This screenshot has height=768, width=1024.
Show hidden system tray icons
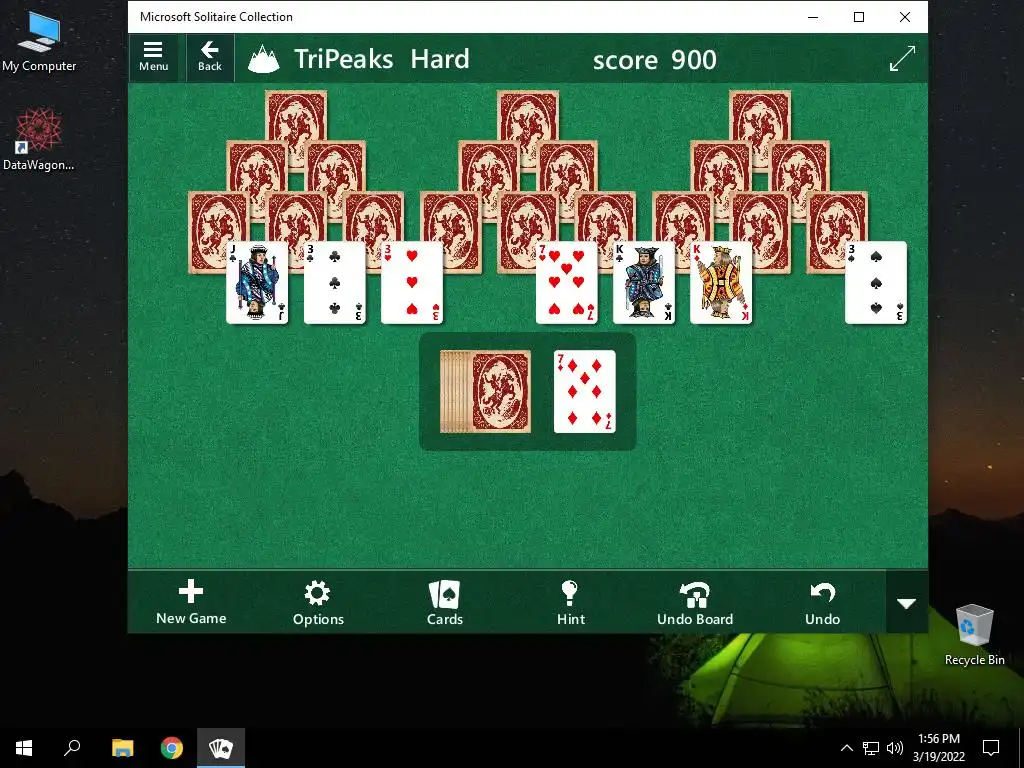(x=846, y=748)
